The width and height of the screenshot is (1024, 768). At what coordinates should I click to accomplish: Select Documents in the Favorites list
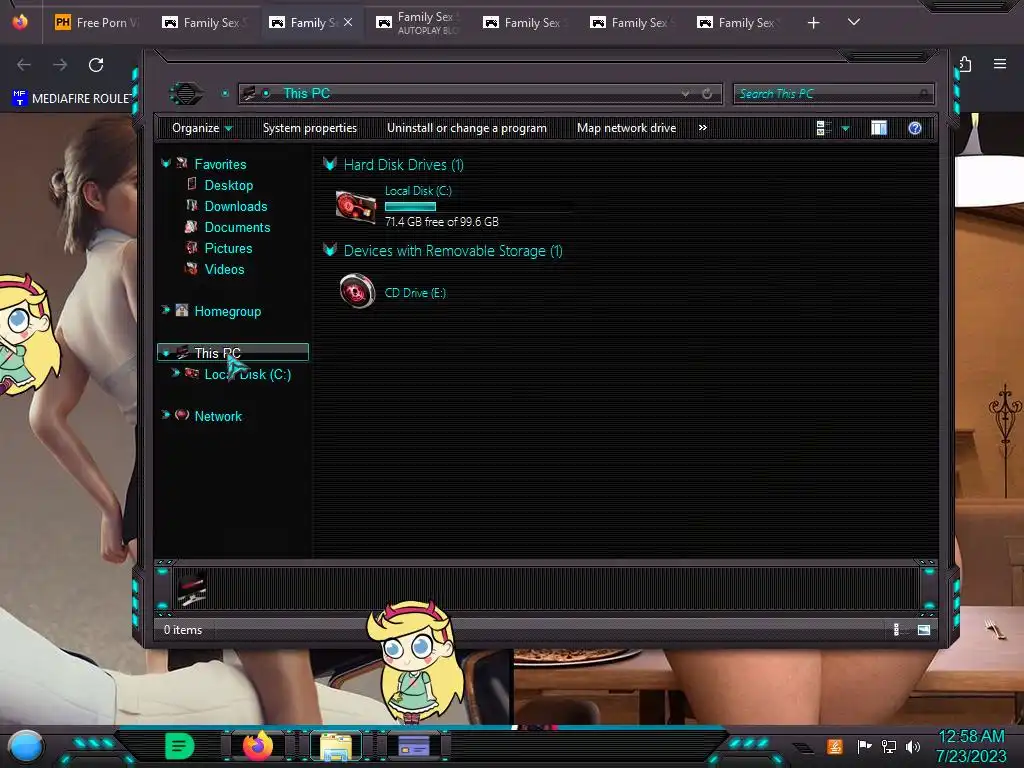pos(237,227)
